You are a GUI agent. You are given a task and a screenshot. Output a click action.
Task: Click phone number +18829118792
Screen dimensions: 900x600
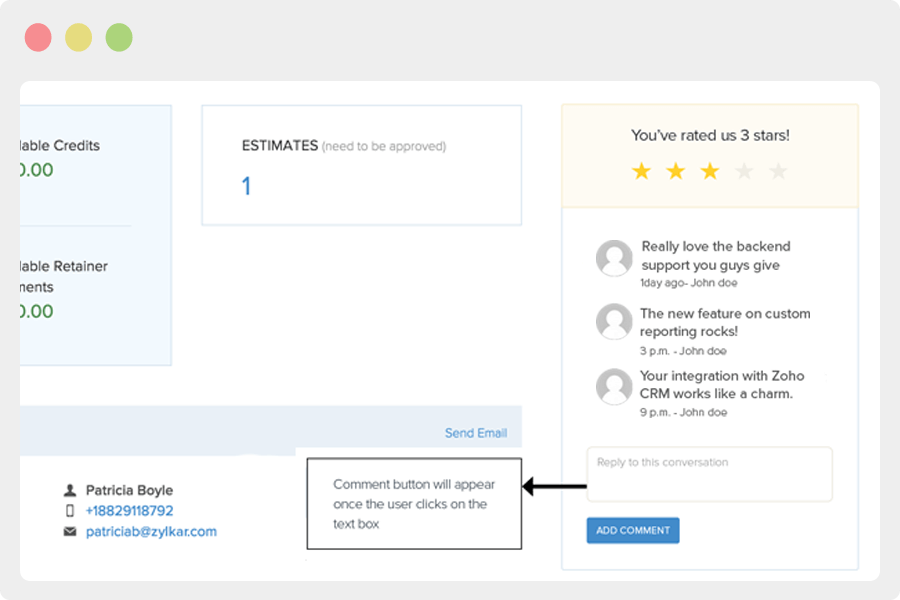(129, 511)
